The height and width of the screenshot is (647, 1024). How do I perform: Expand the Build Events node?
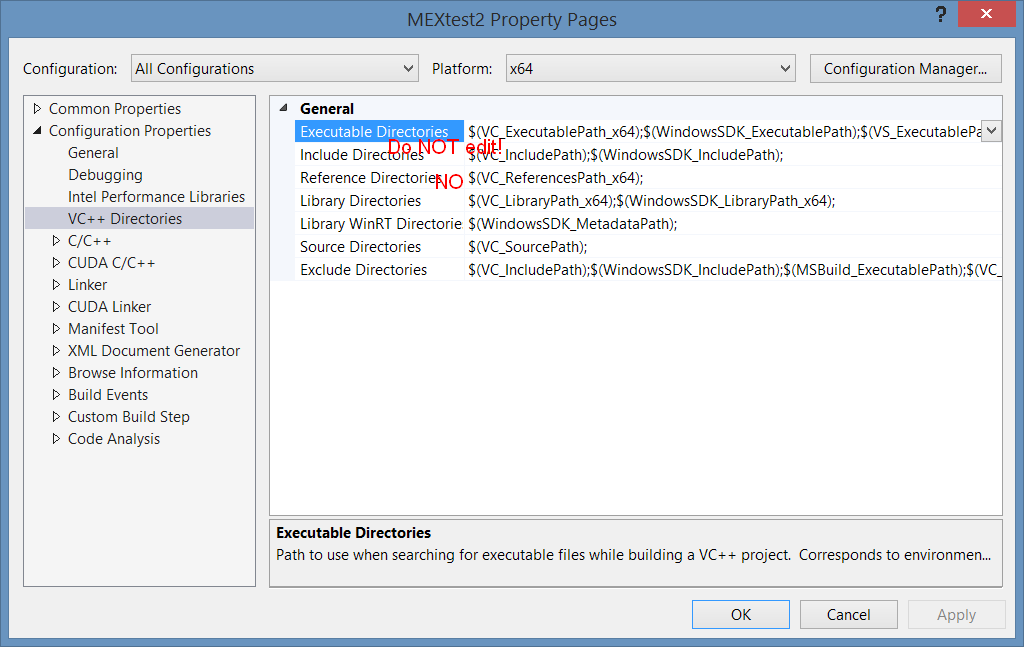coord(56,394)
